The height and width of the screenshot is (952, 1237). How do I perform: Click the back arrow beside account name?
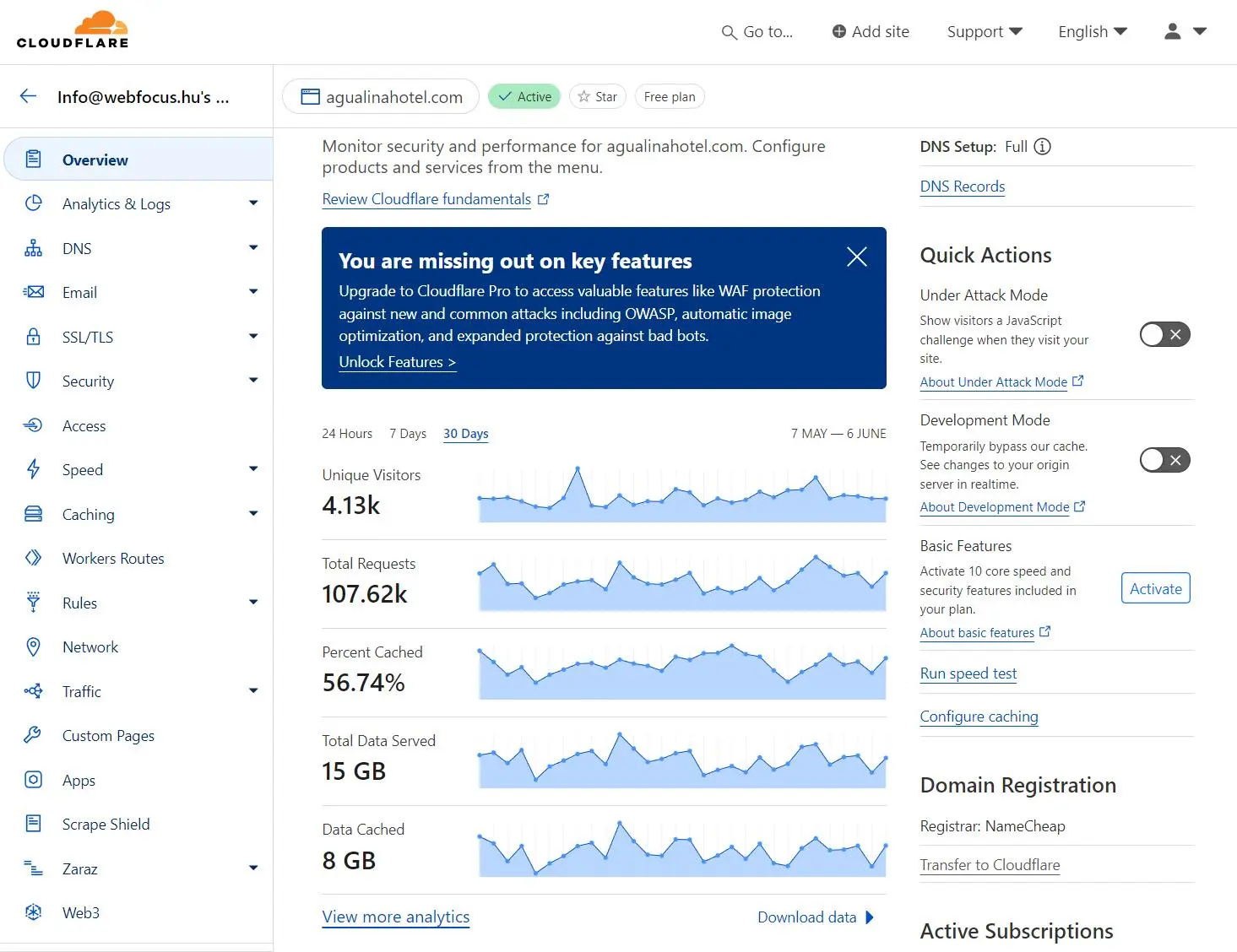pos(28,96)
